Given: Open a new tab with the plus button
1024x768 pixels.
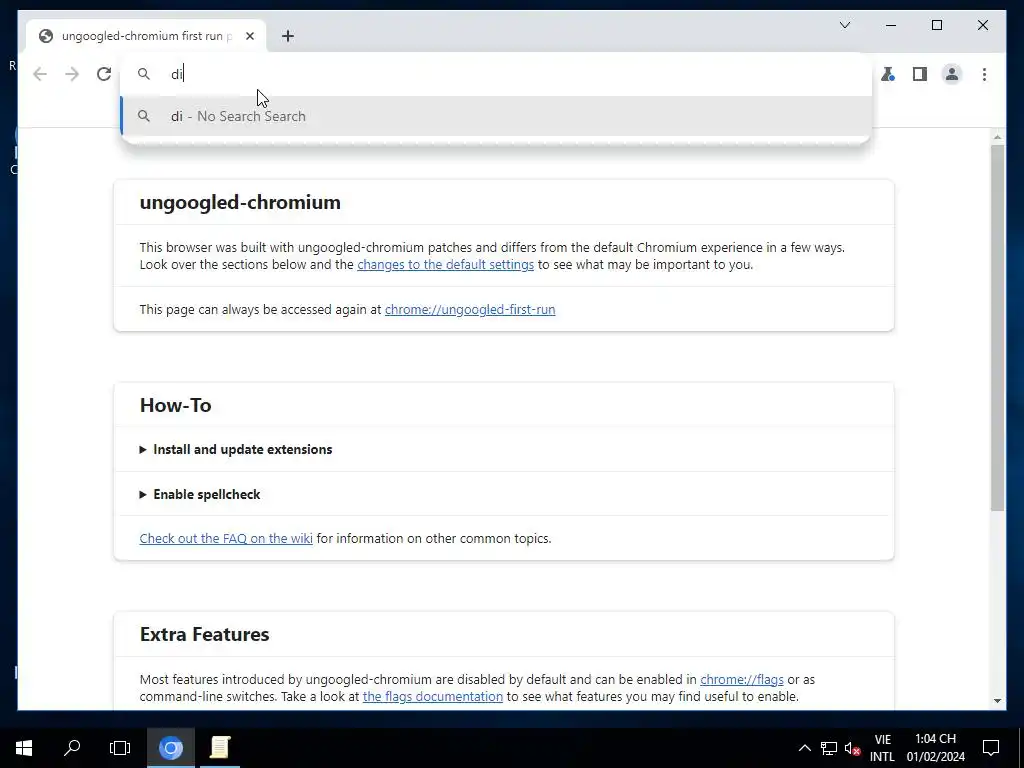Looking at the screenshot, I should coord(288,36).
